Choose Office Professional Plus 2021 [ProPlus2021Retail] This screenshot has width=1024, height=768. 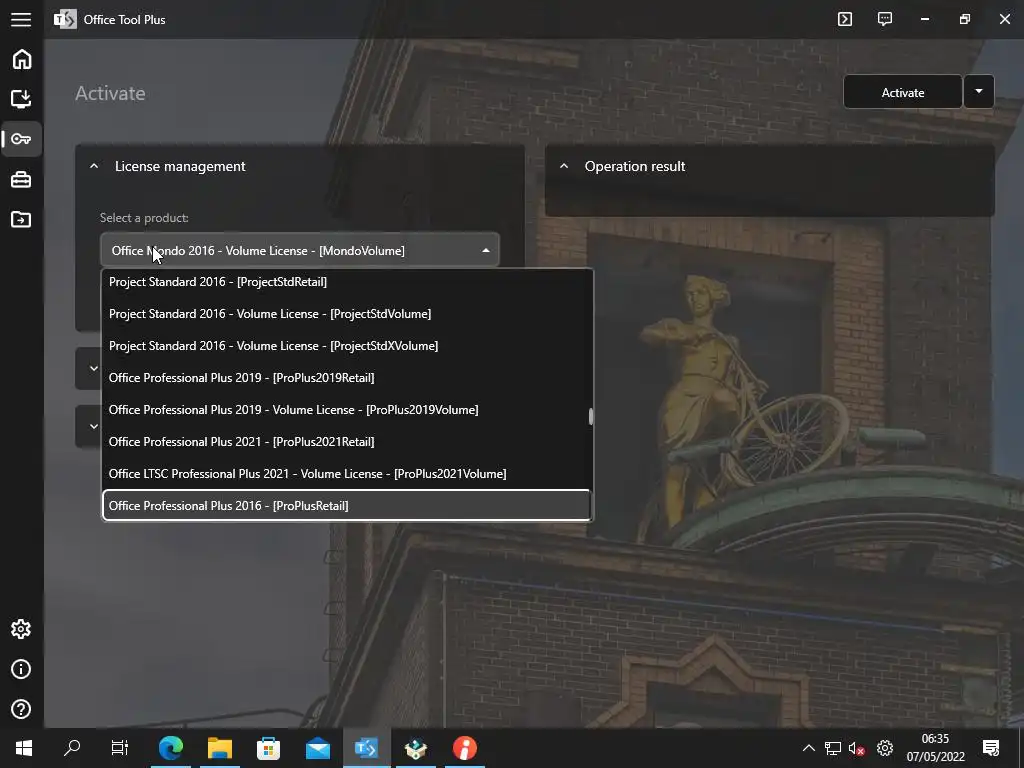click(346, 441)
